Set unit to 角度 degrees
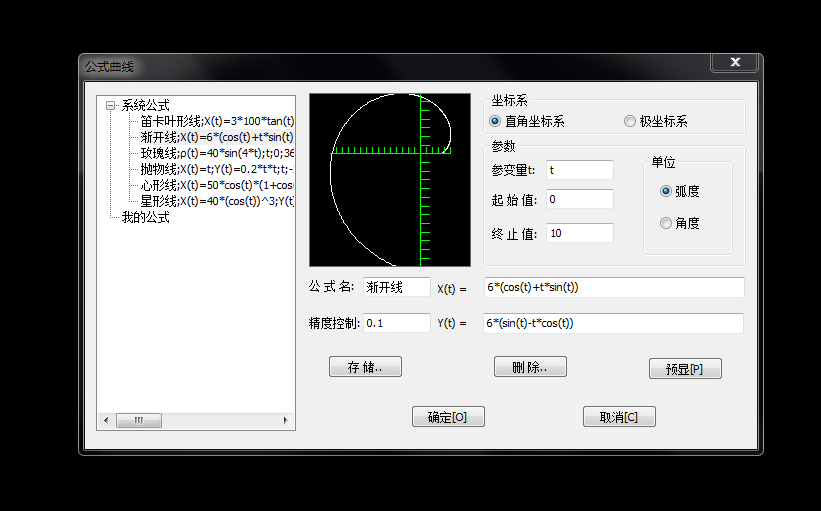821x511 pixels. click(666, 224)
